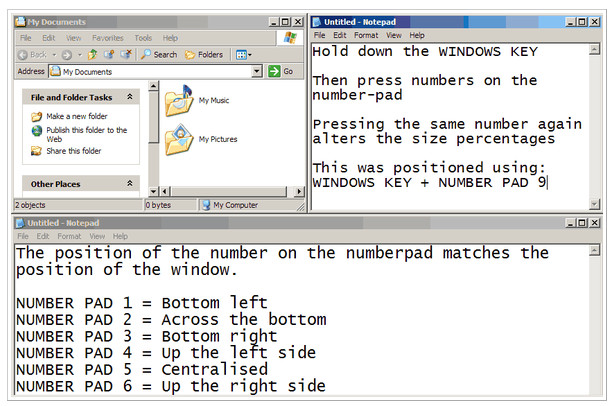
Task: Open the Views dropdown in Explorer toolbar
Action: pos(244,55)
